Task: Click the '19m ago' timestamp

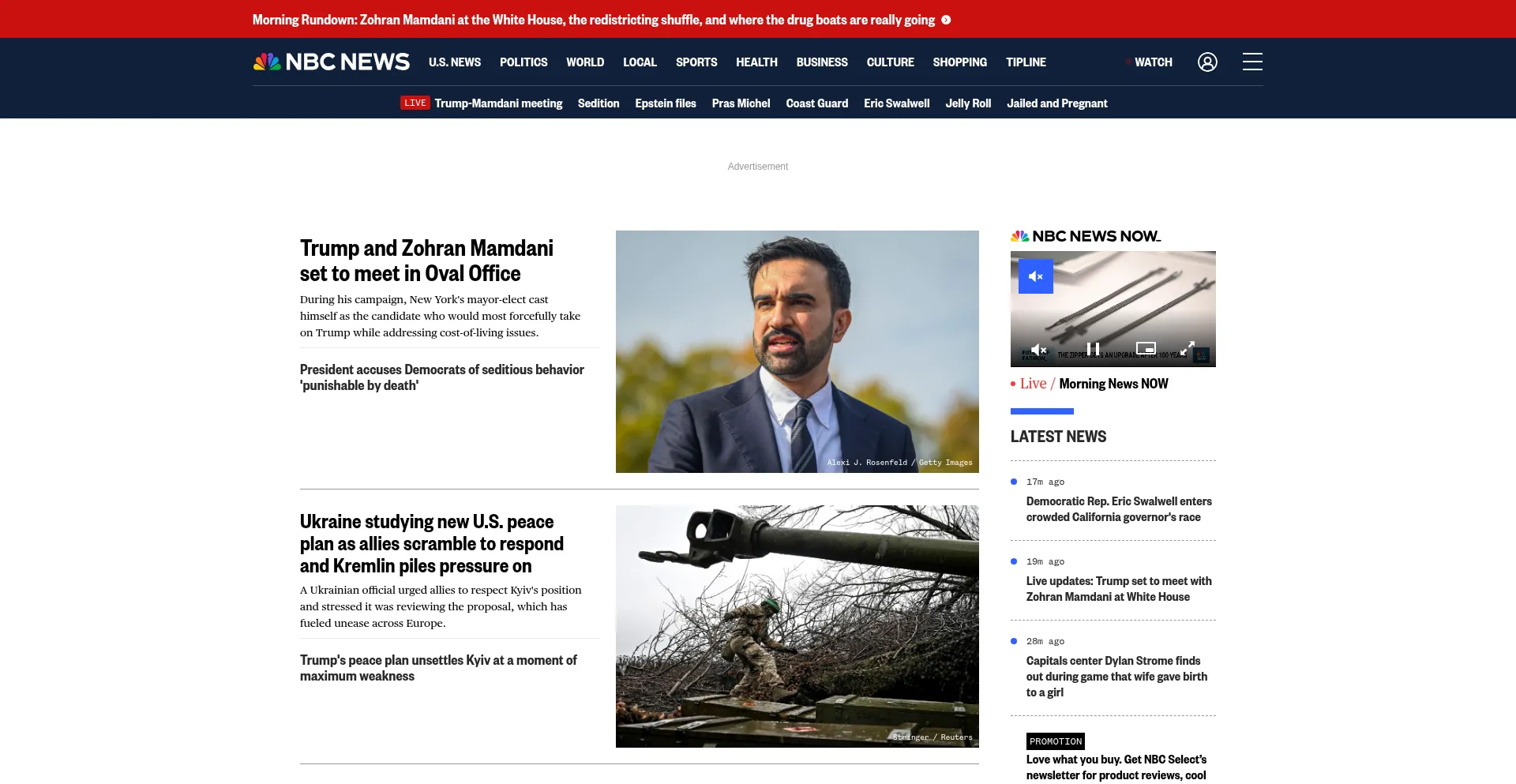Action: pos(1045,561)
